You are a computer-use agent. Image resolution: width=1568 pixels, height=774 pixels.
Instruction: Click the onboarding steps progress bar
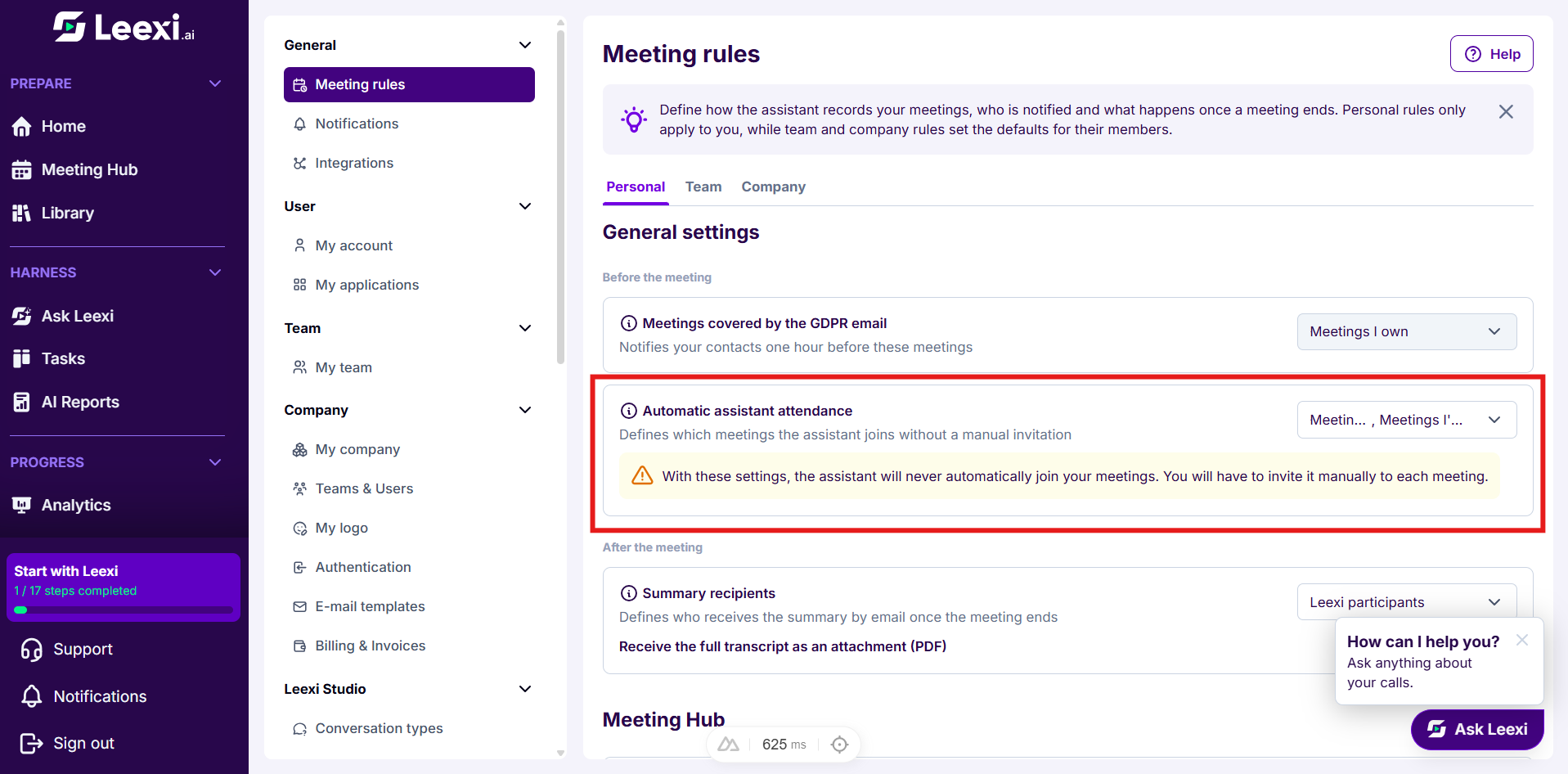124,610
